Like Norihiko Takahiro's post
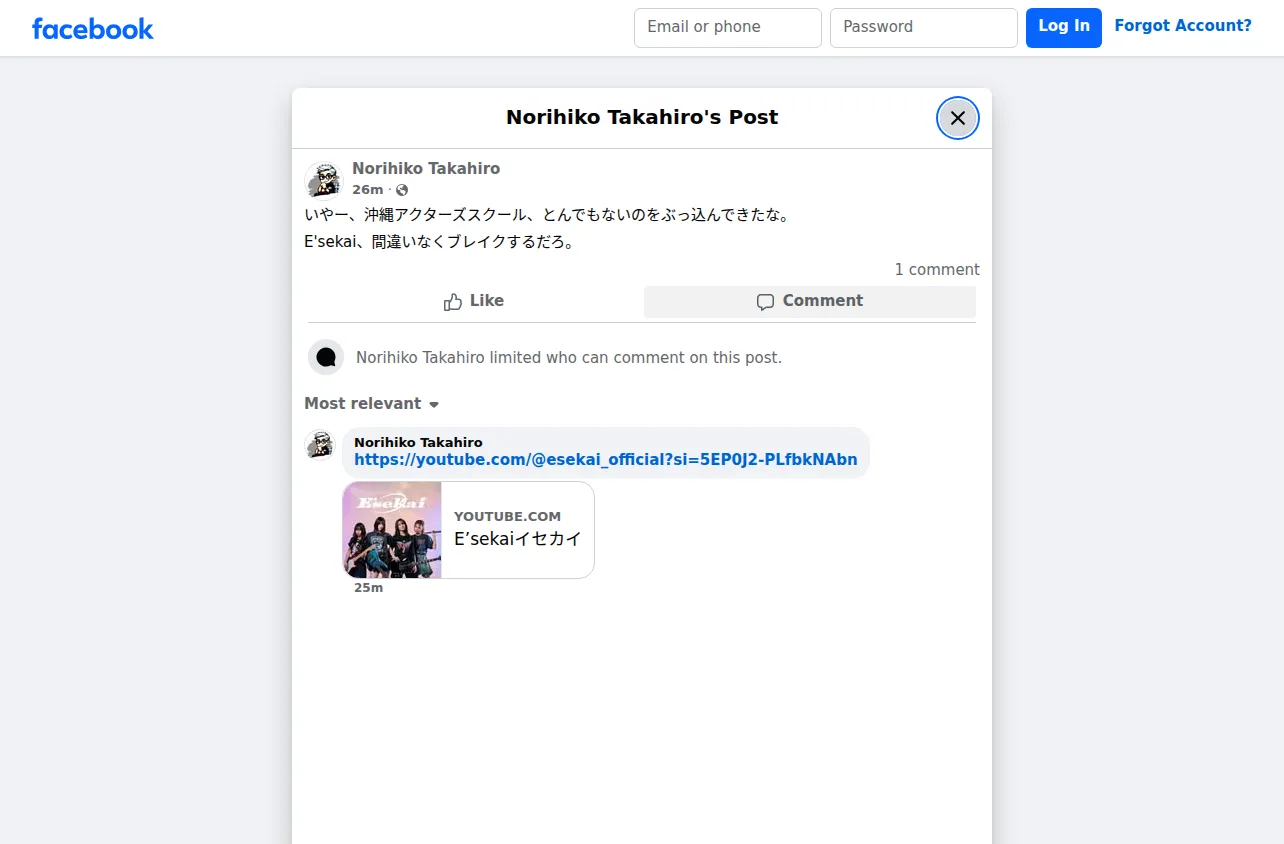Viewport: 1284px width, 844px height. click(474, 301)
